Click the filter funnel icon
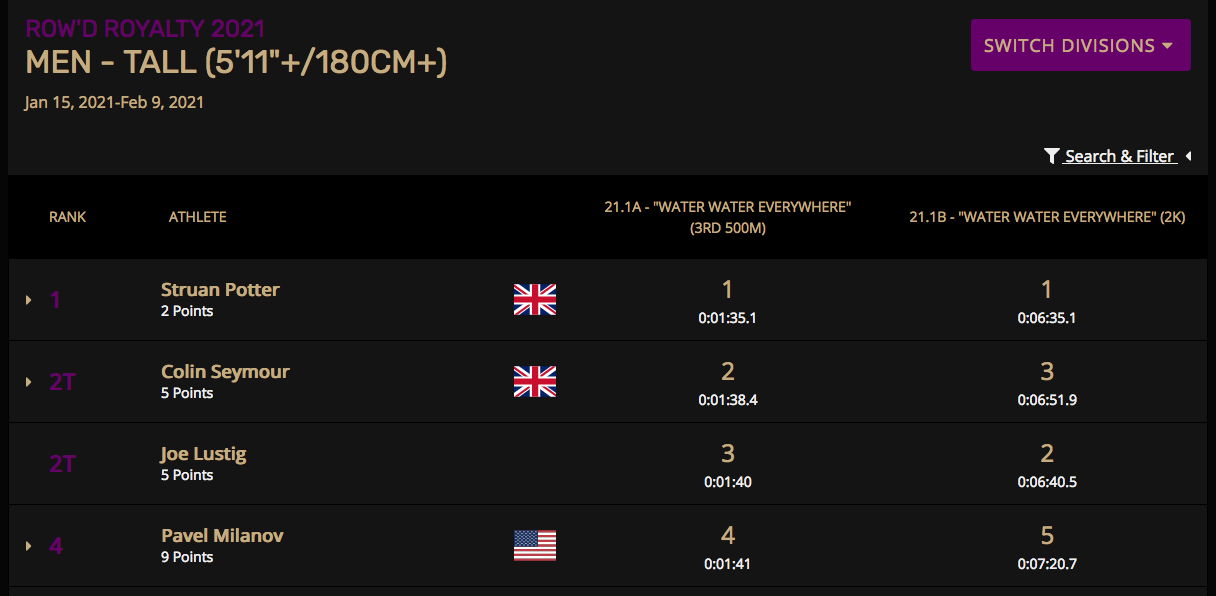Viewport: 1216px width, 596px height. click(x=1051, y=156)
